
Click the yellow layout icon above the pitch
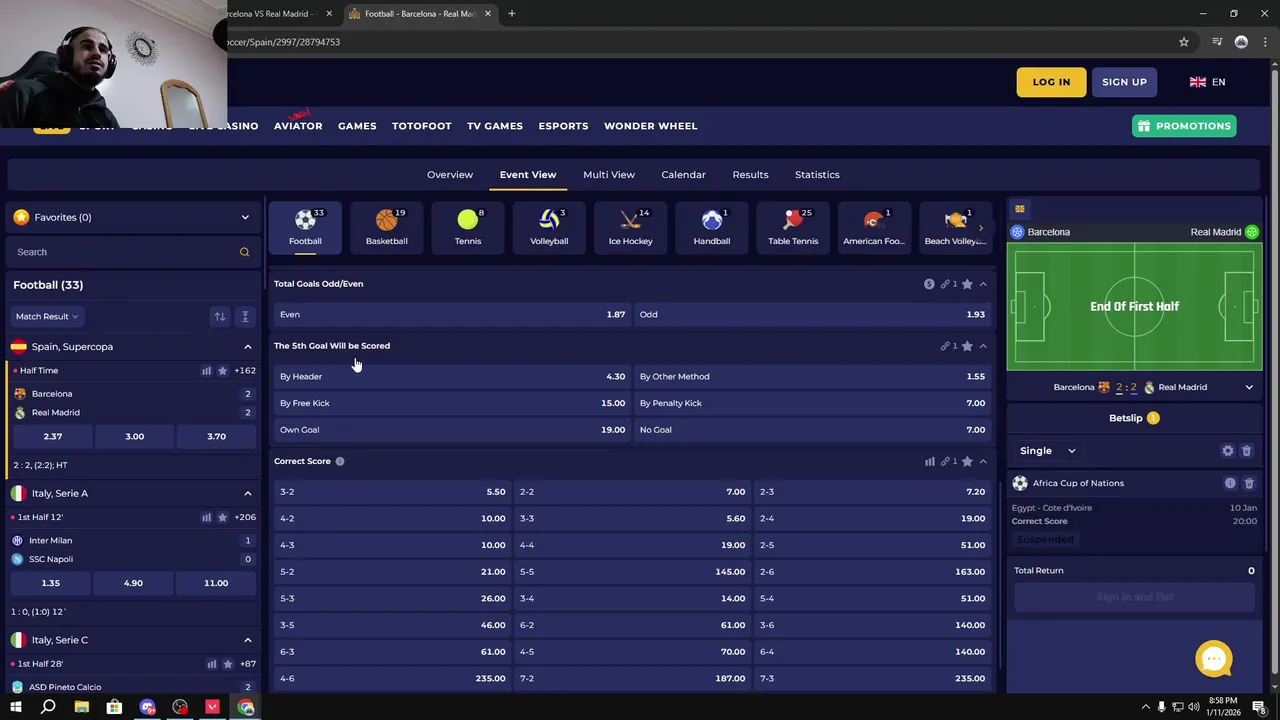pos(1020,209)
